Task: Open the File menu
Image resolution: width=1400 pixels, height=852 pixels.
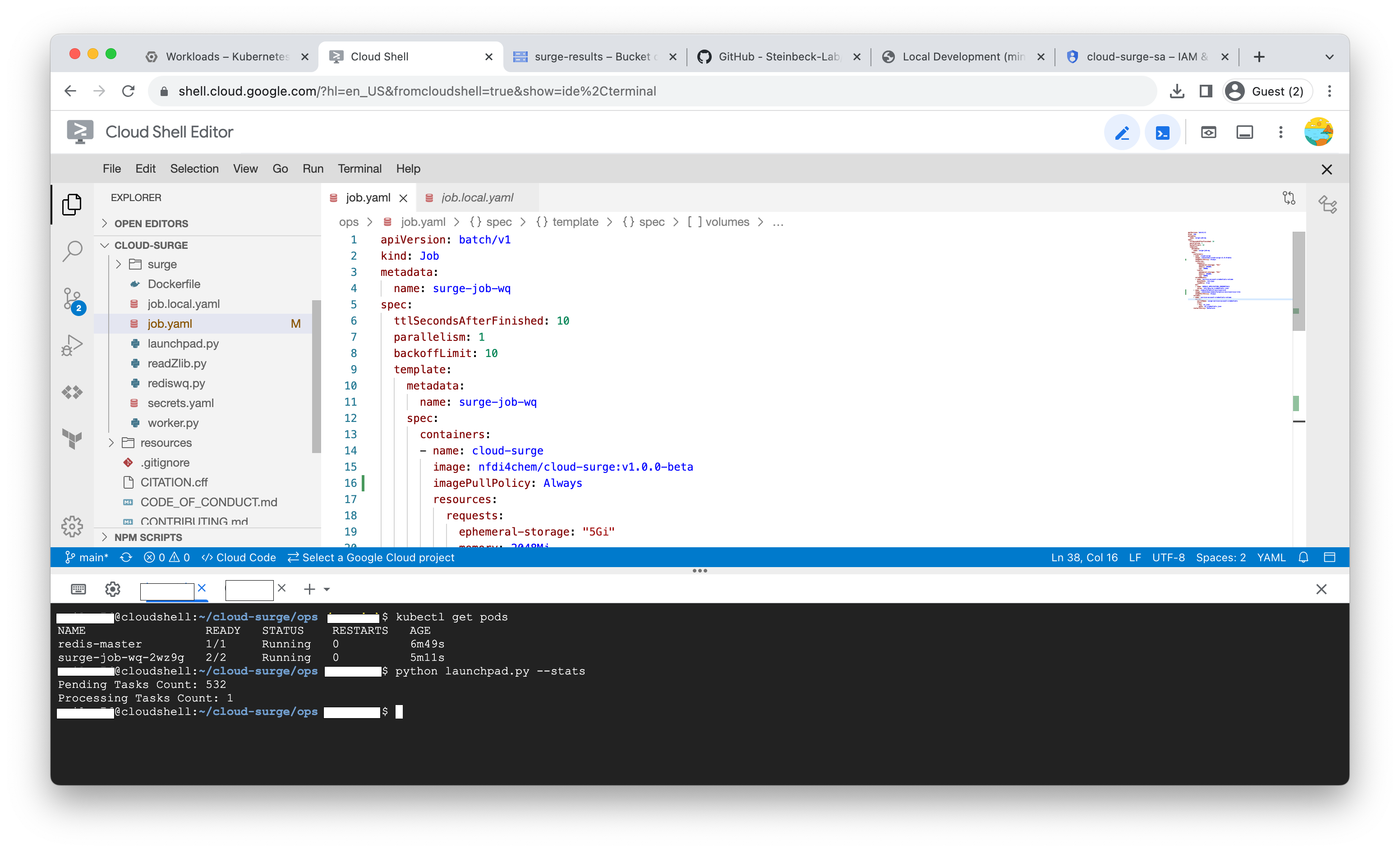Action: tap(111, 169)
